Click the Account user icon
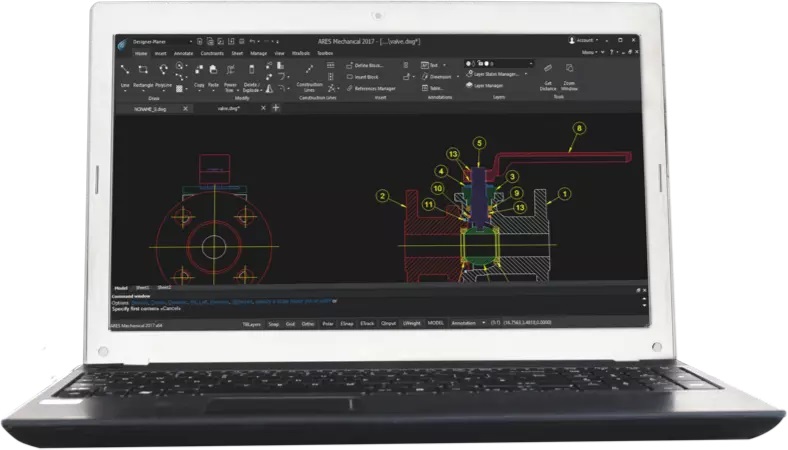This screenshot has height=450, width=788. tap(571, 40)
